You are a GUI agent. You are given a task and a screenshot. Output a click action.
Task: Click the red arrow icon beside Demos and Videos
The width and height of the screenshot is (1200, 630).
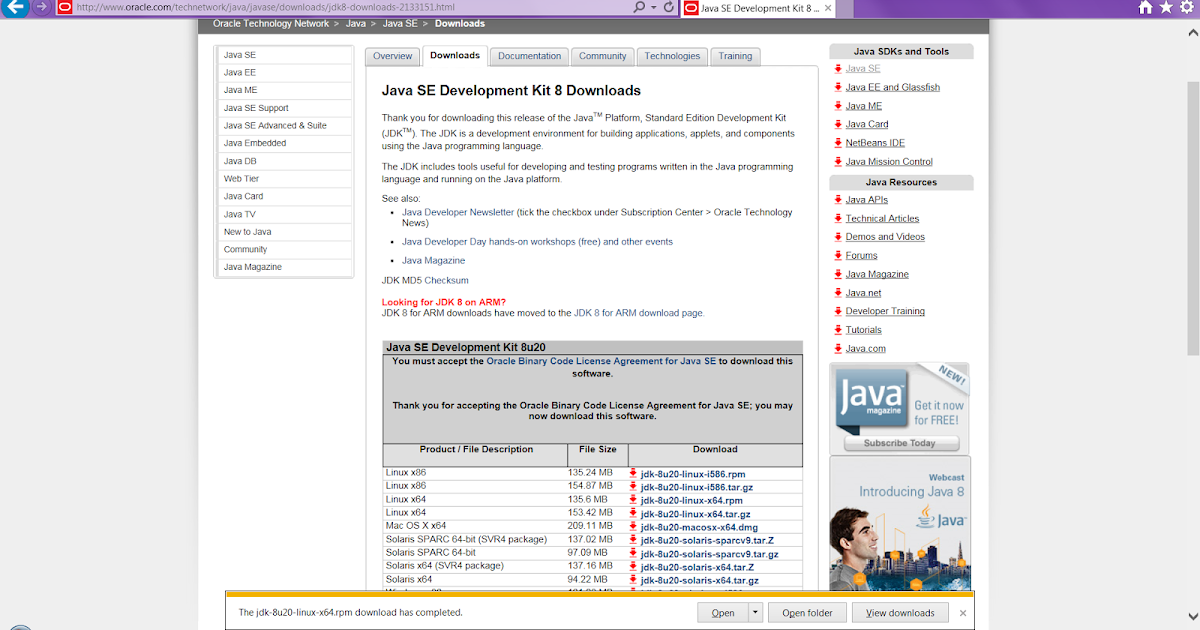838,237
